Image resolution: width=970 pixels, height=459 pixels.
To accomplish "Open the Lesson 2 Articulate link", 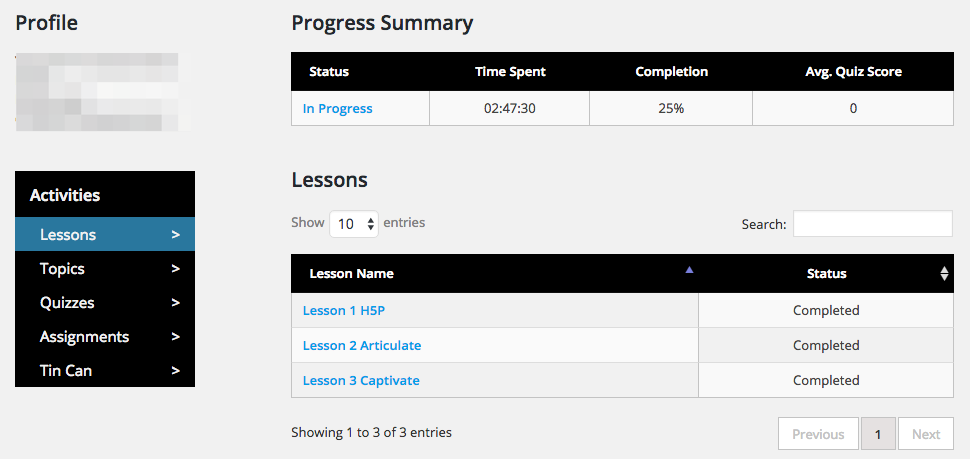I will (362, 346).
